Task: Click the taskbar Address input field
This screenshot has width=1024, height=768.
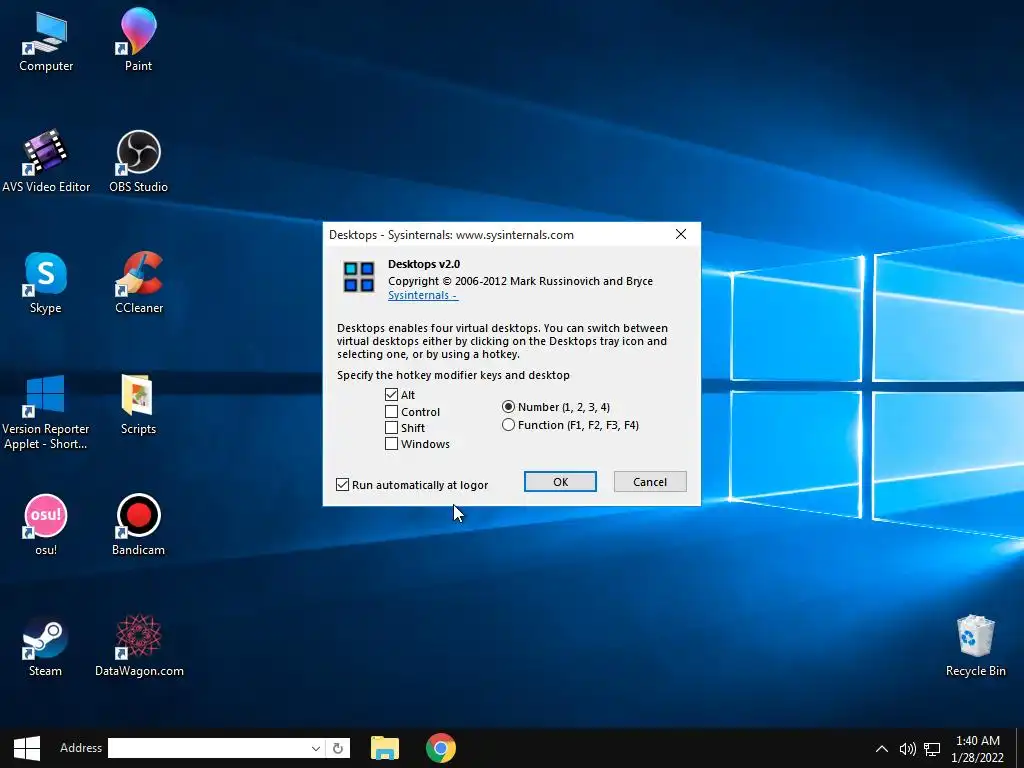Action: pos(208,748)
